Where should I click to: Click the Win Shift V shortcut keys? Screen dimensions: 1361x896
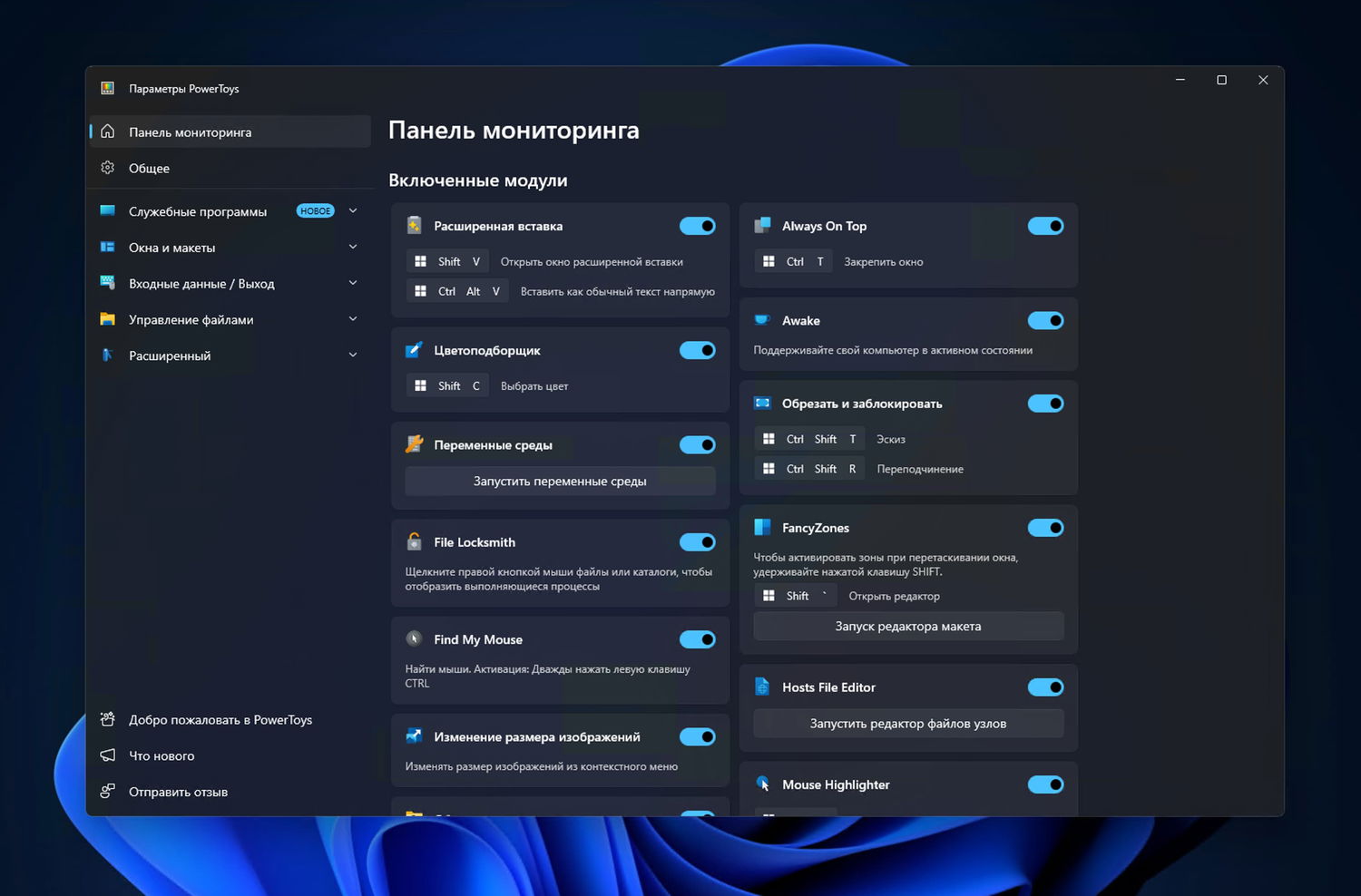click(447, 261)
